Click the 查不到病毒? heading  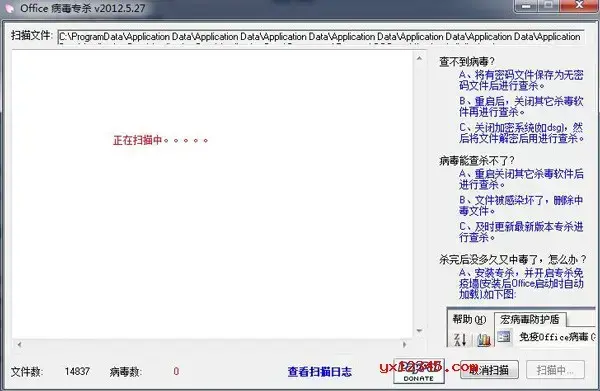tap(467, 62)
